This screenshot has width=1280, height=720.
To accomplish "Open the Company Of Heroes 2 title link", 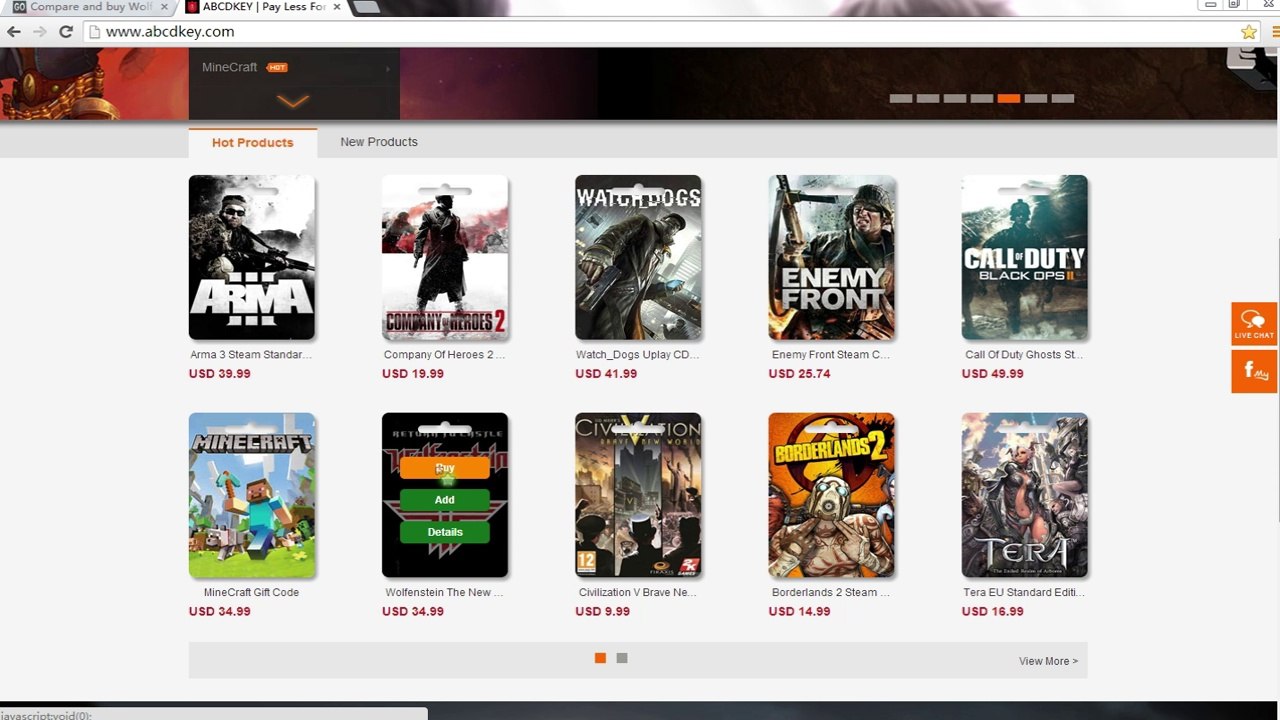I will pyautogui.click(x=444, y=355).
